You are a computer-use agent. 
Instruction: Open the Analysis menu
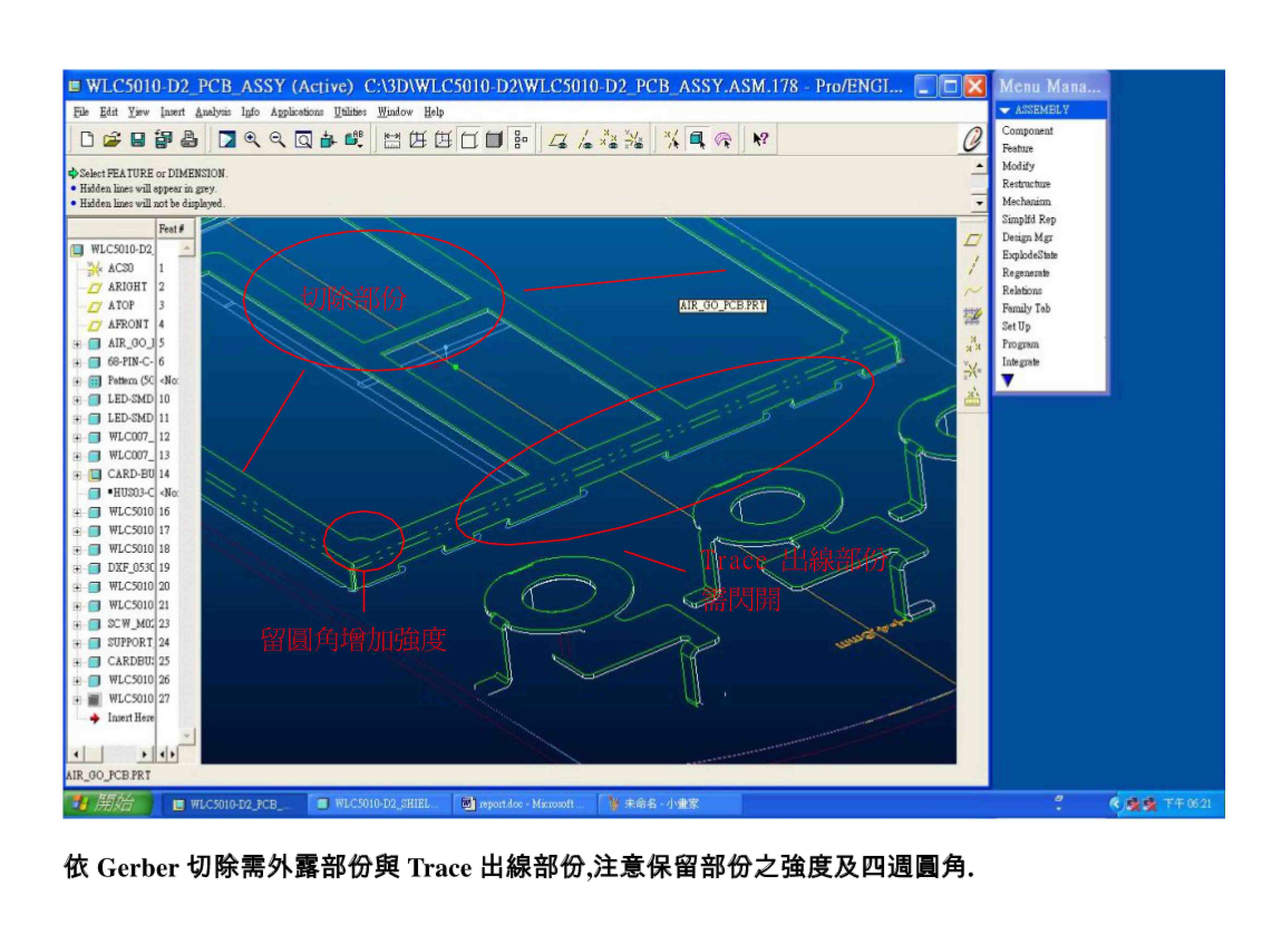coord(213,112)
